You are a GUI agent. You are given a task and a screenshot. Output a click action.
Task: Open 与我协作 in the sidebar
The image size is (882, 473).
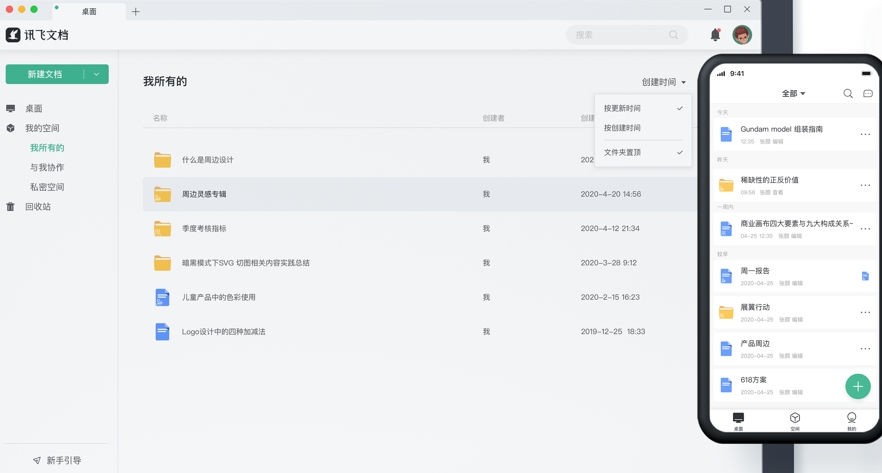(47, 168)
